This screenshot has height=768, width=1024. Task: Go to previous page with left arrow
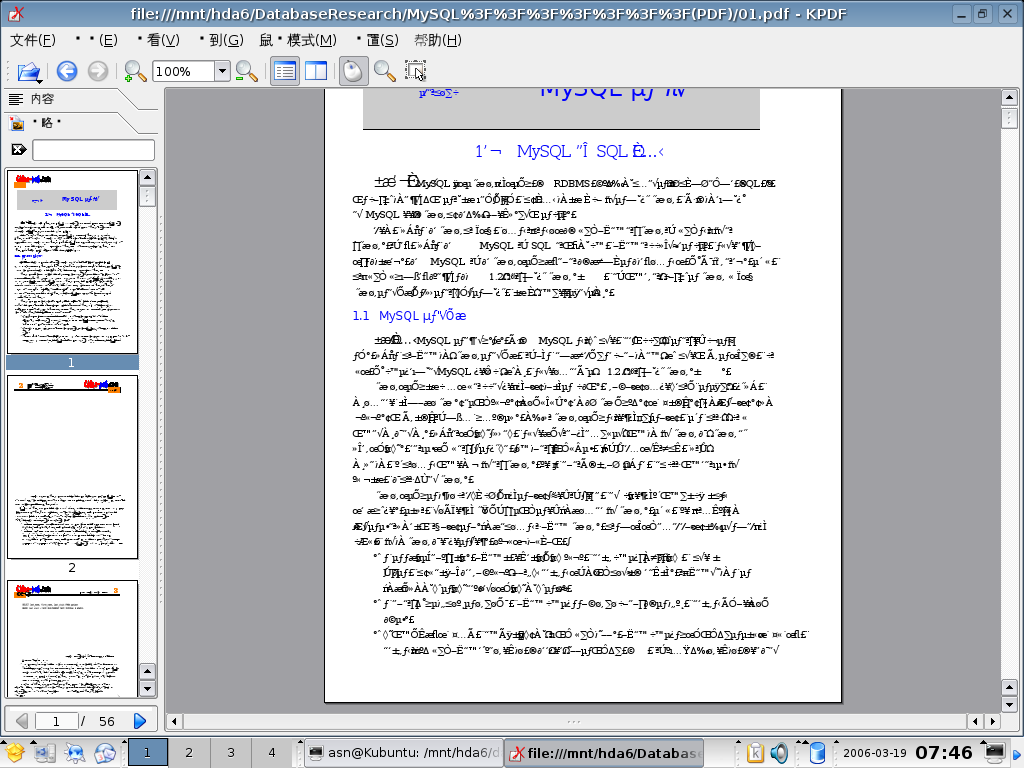22,720
